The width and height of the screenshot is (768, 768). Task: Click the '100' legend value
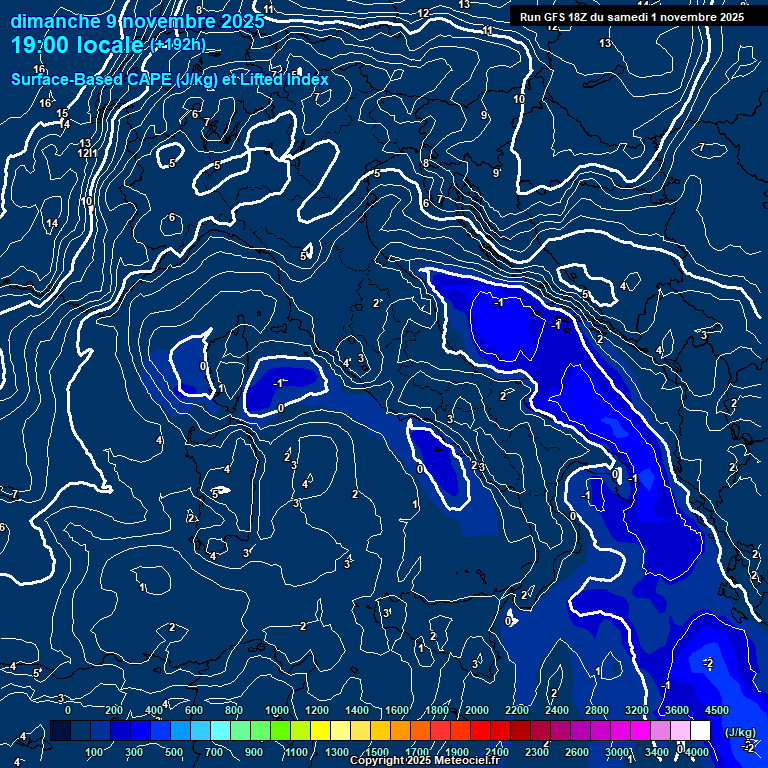(94, 752)
